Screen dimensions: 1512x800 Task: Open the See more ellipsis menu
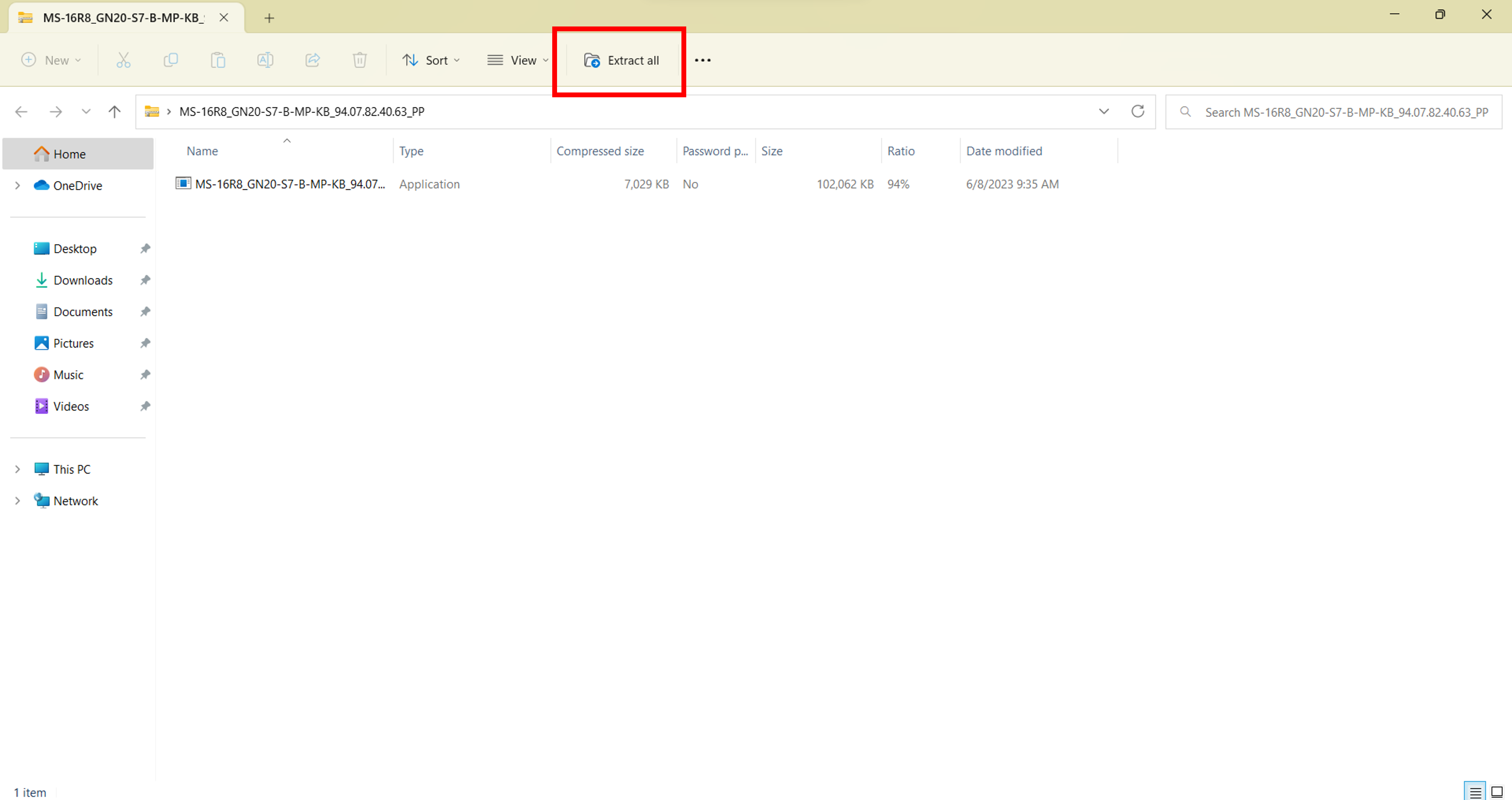[x=703, y=60]
